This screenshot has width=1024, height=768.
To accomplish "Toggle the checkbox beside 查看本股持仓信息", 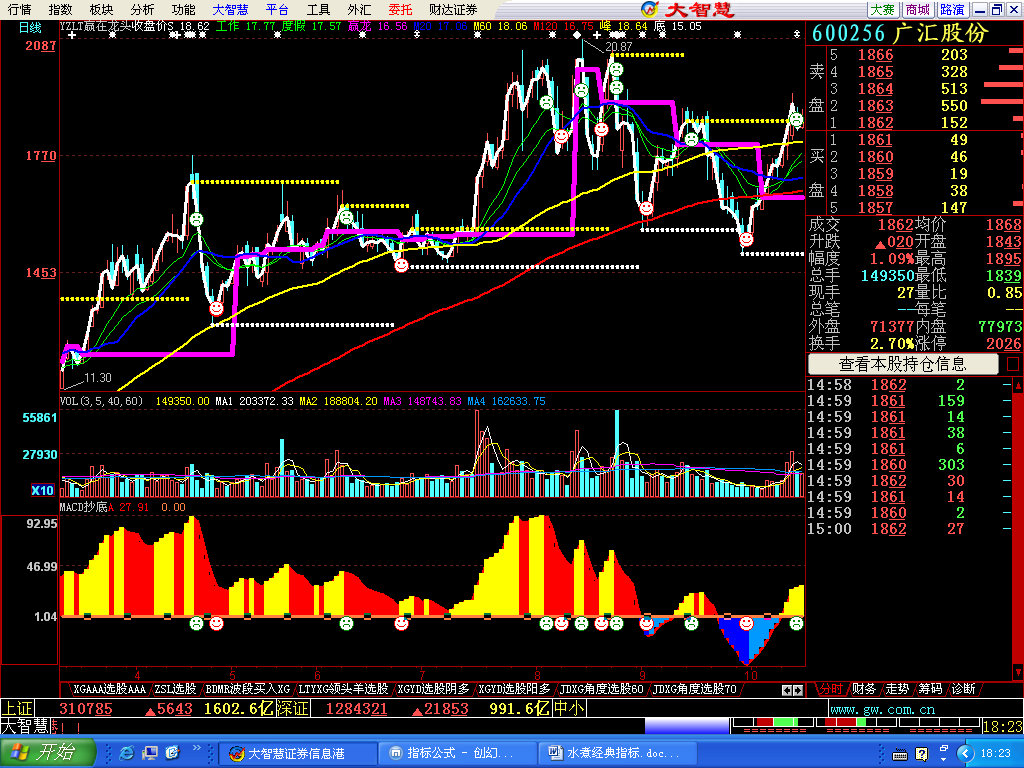I will [1013, 364].
